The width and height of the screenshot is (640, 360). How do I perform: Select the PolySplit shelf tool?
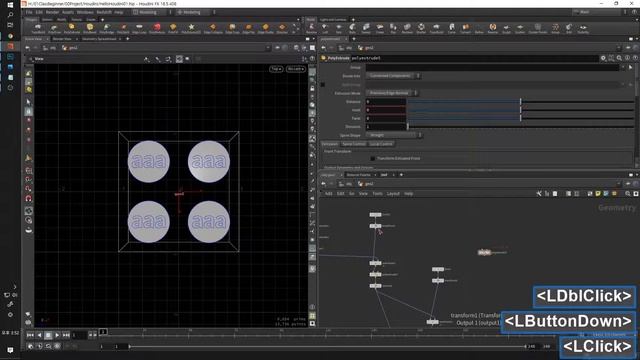click(123, 28)
